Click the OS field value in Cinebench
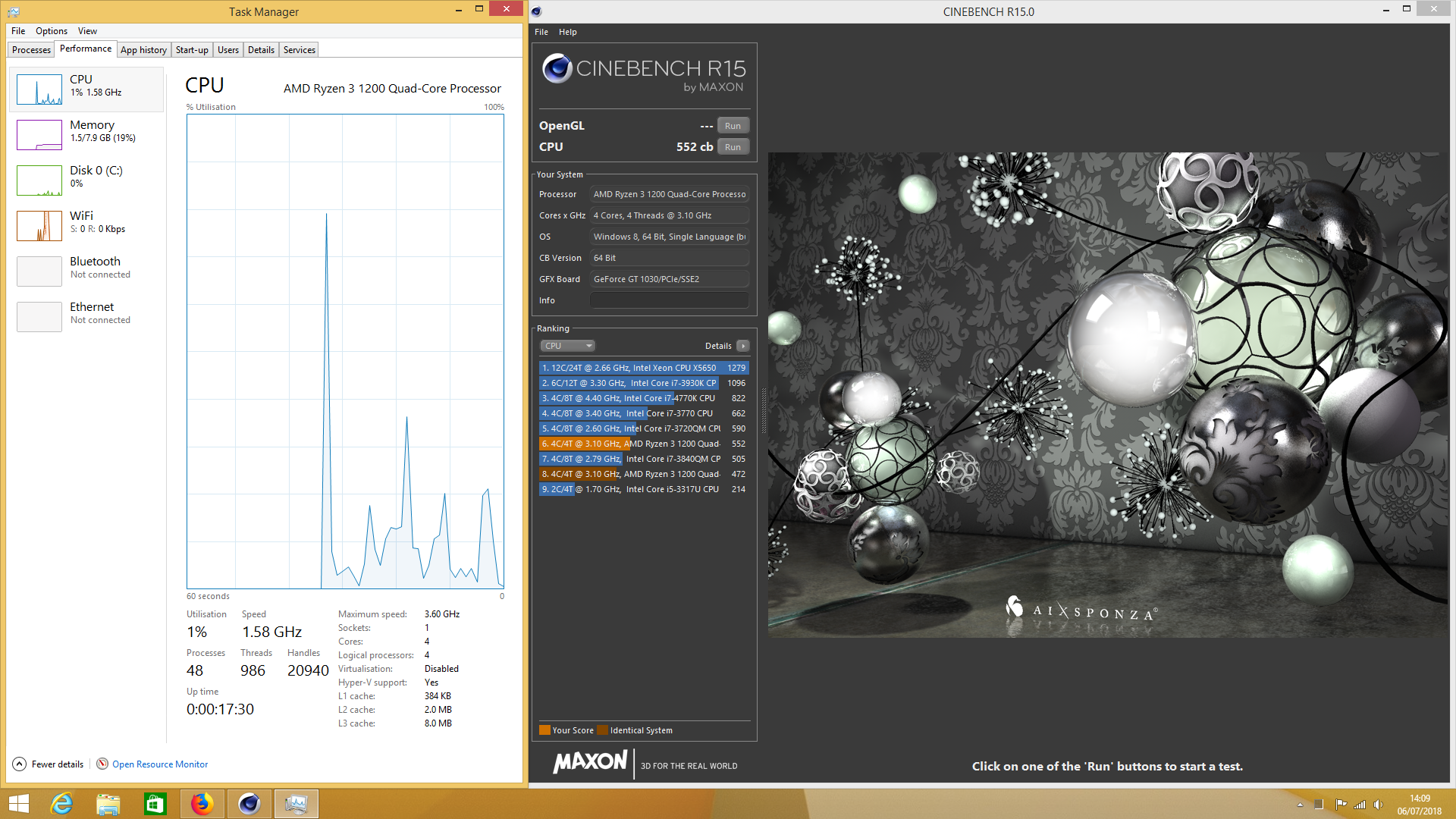The image size is (1456, 819). 670,237
